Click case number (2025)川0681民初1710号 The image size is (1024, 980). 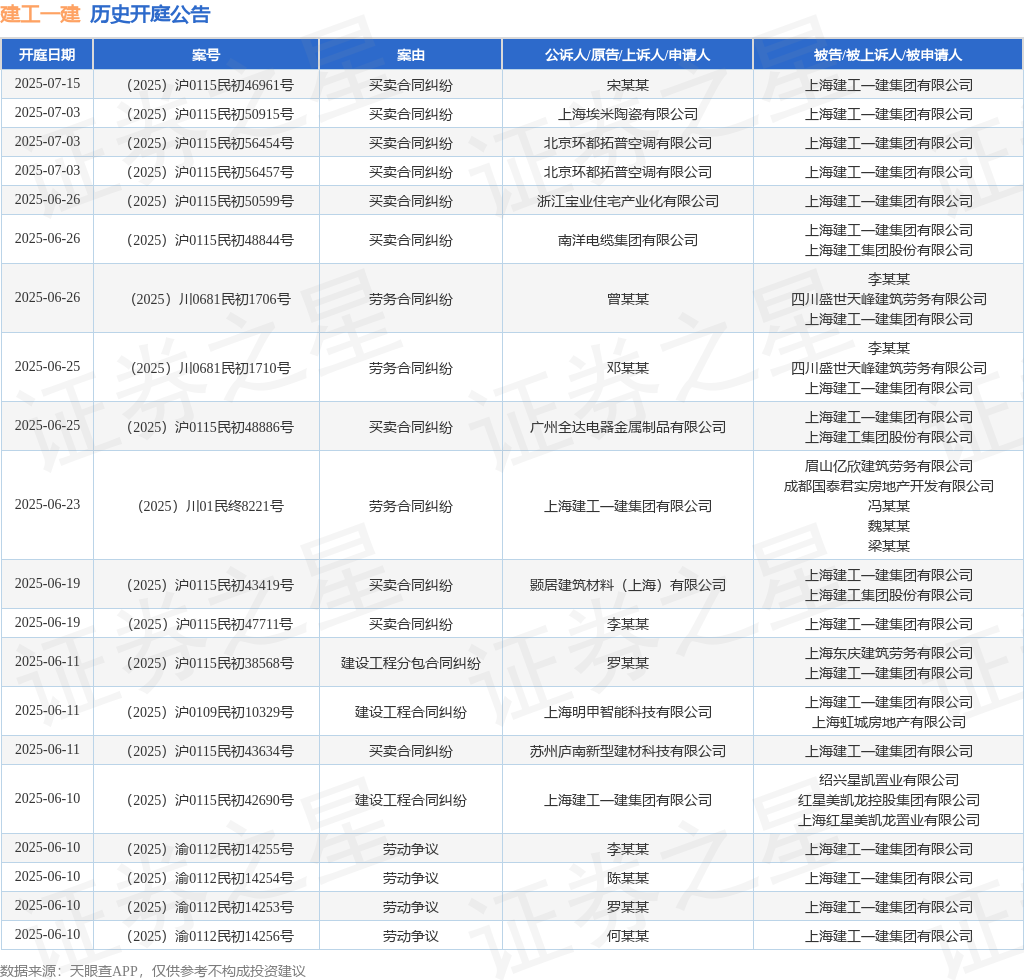point(210,368)
